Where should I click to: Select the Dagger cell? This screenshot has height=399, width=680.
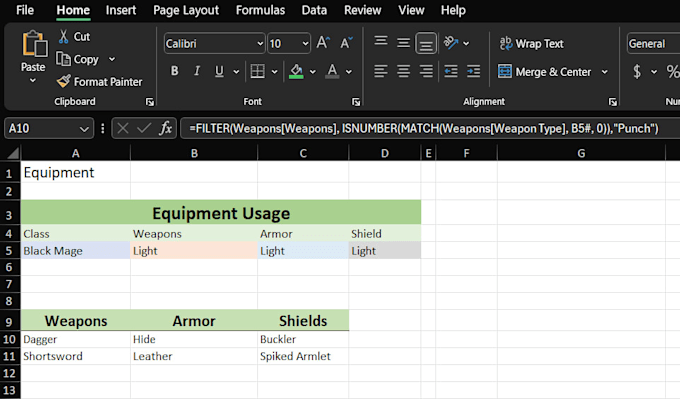[x=75, y=339]
